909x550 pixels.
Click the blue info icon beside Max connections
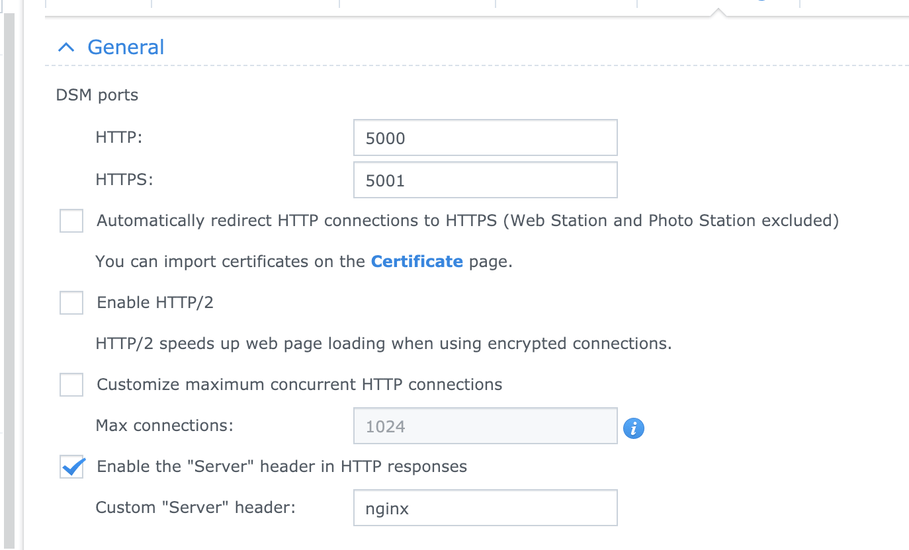tap(633, 428)
